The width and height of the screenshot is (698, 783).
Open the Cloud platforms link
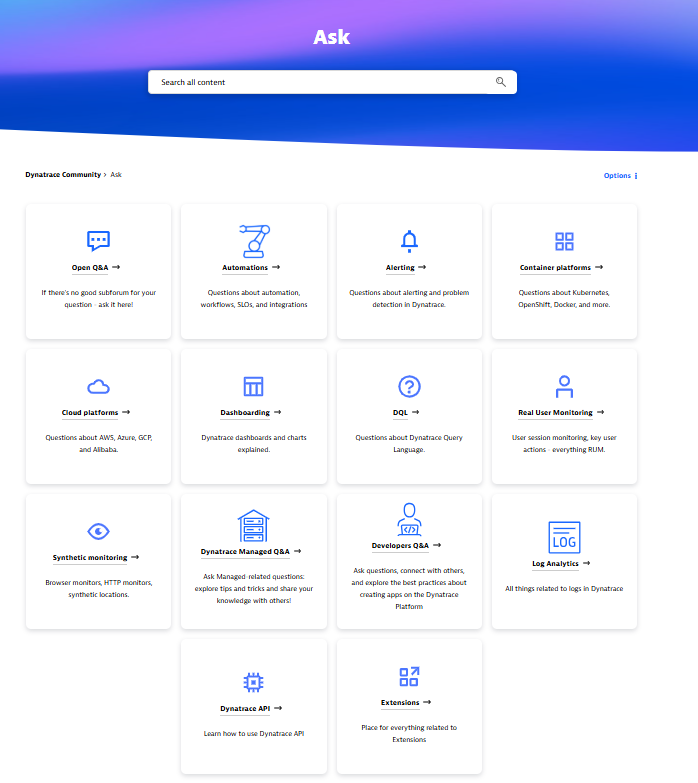pyautogui.click(x=90, y=412)
